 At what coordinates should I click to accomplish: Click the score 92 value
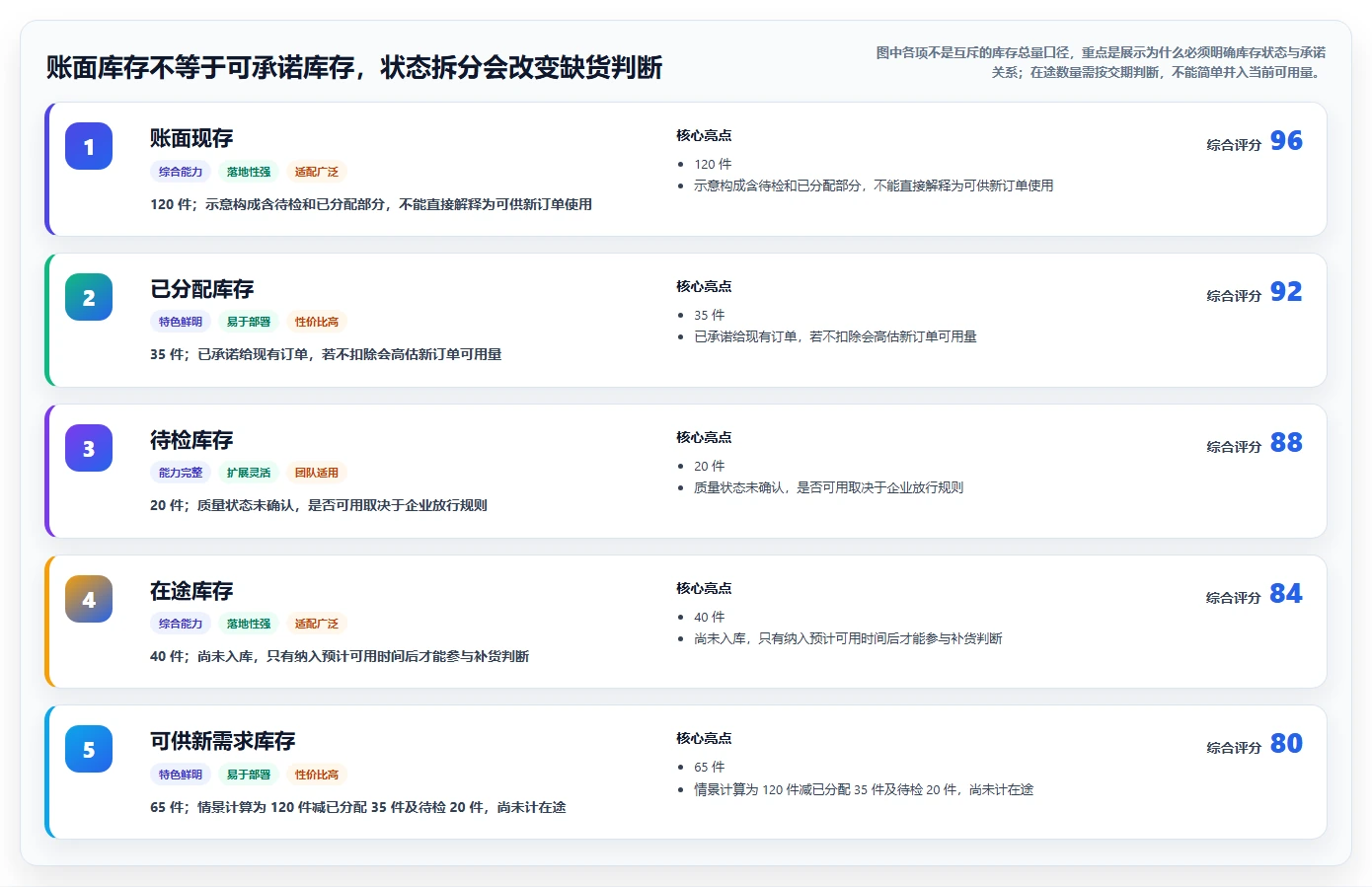pyautogui.click(x=1286, y=292)
